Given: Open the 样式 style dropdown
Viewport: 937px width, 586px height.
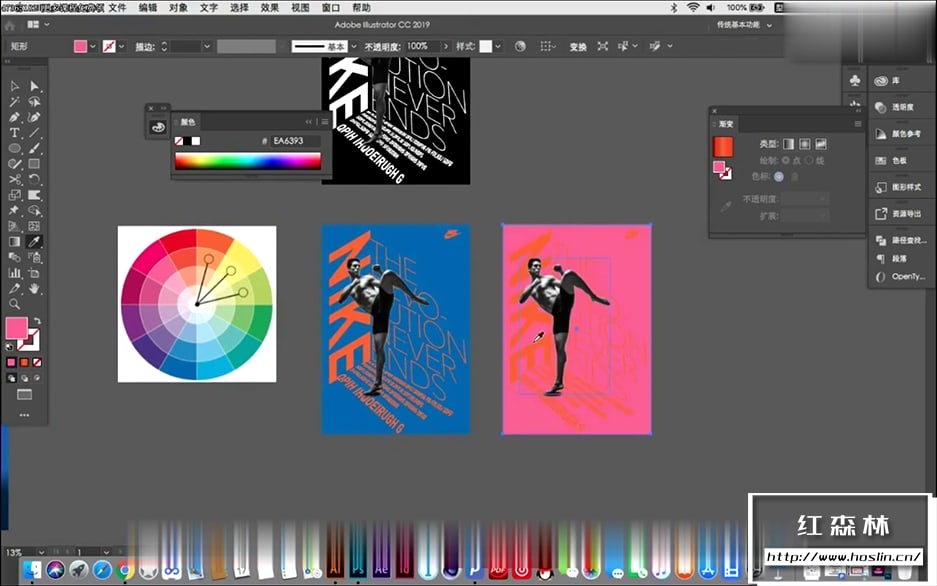Looking at the screenshot, I should click(498, 46).
